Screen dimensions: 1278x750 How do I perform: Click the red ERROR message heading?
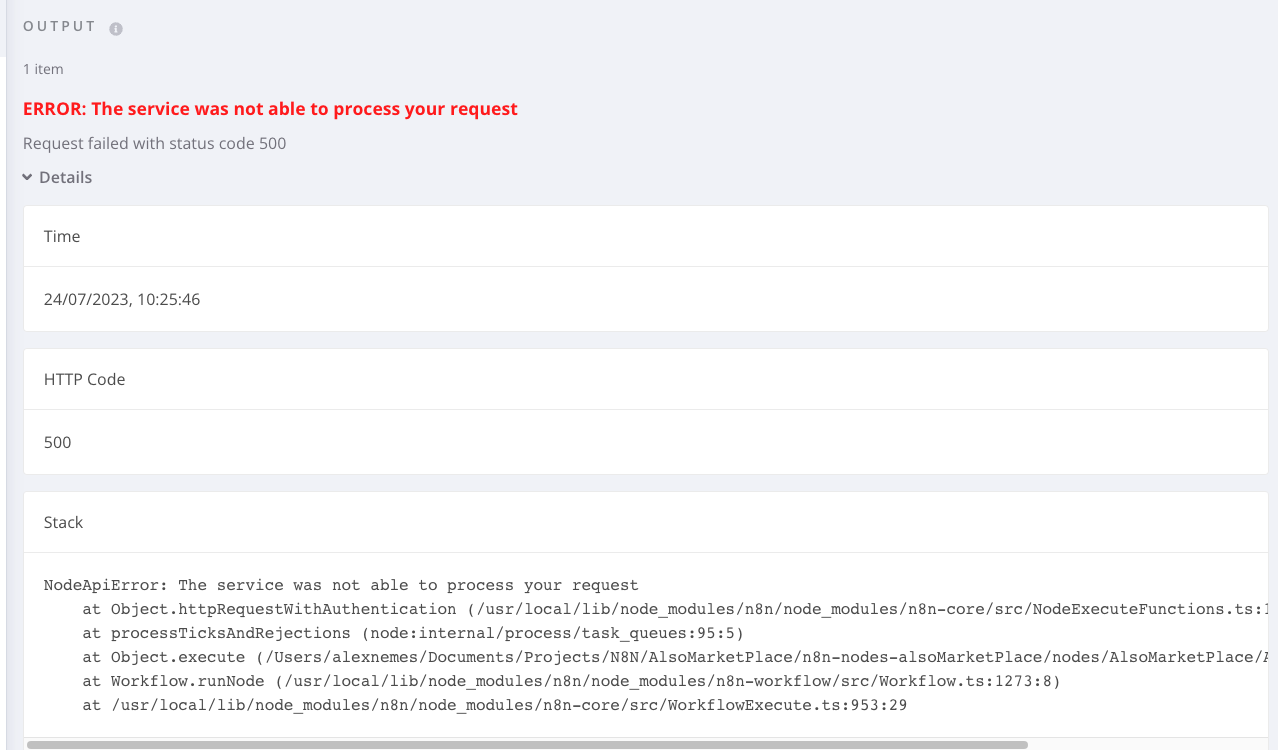(270, 109)
